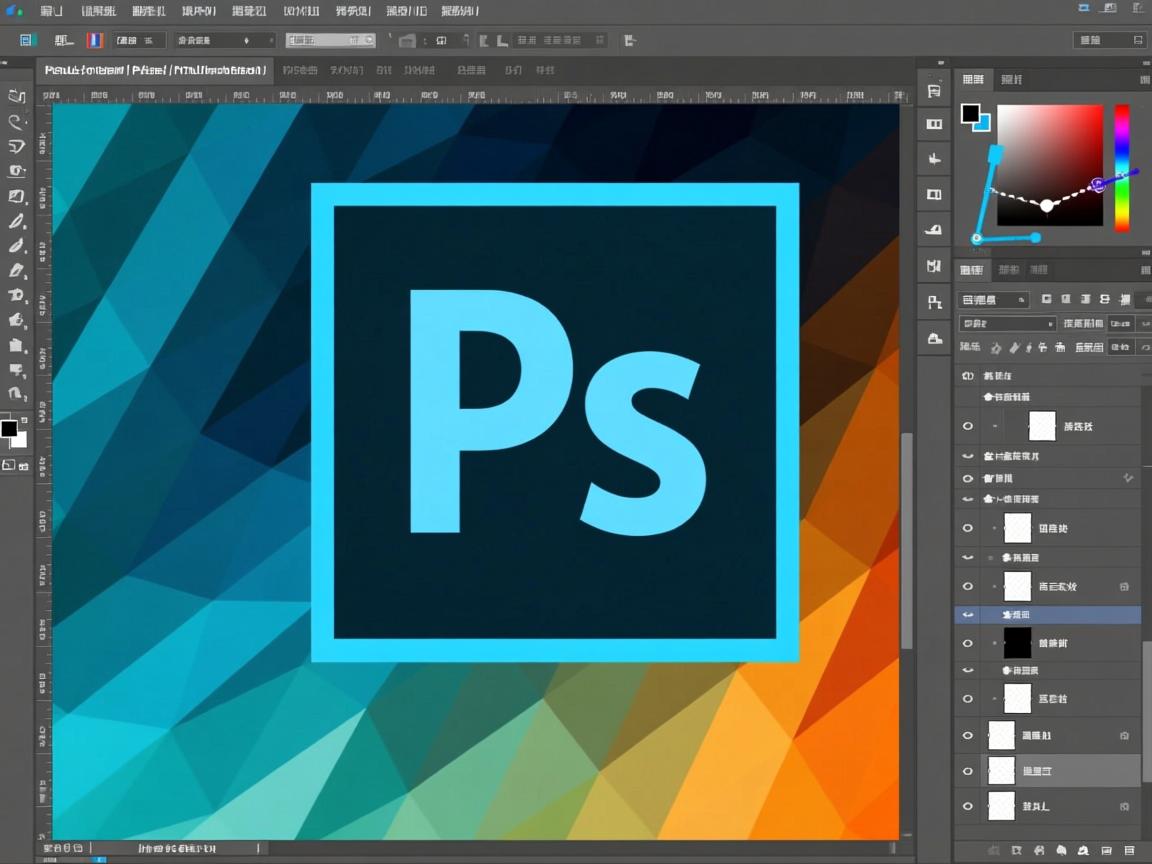The image size is (1152, 864).
Task: Select the Lasso tool in the left toolbar
Action: click(17, 121)
